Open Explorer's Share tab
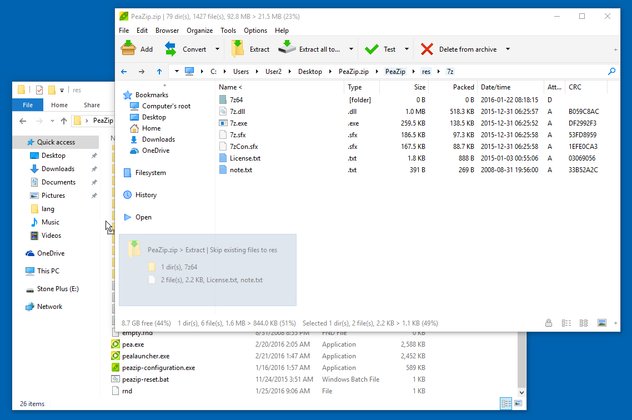This screenshot has height=420, width=632. [x=91, y=105]
